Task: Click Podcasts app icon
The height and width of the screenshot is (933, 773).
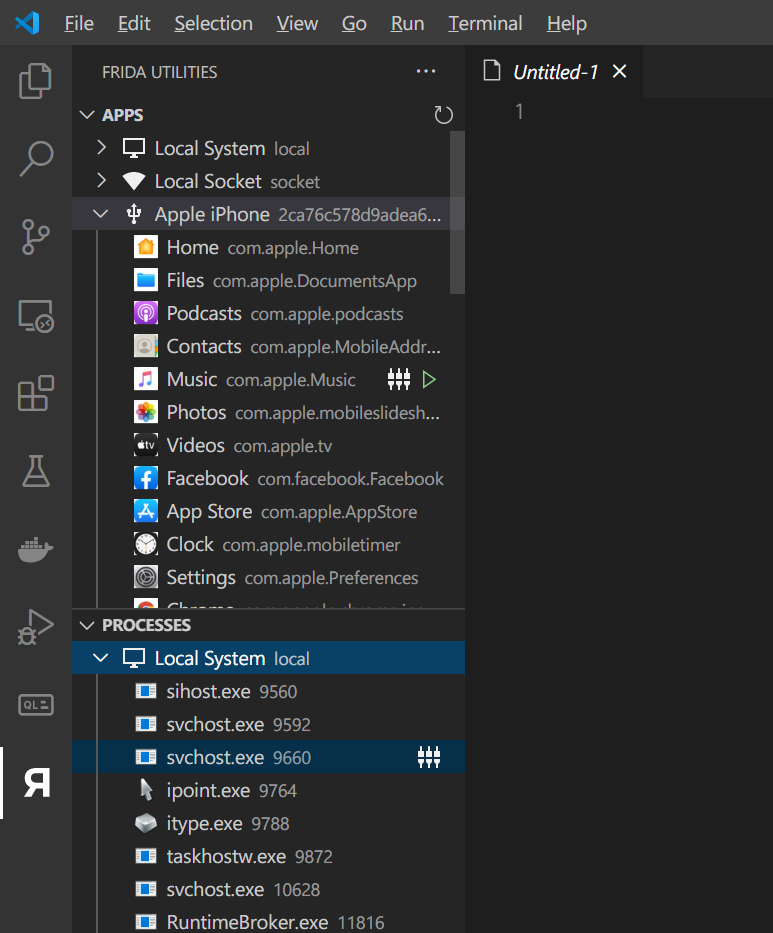Action: click(x=146, y=313)
